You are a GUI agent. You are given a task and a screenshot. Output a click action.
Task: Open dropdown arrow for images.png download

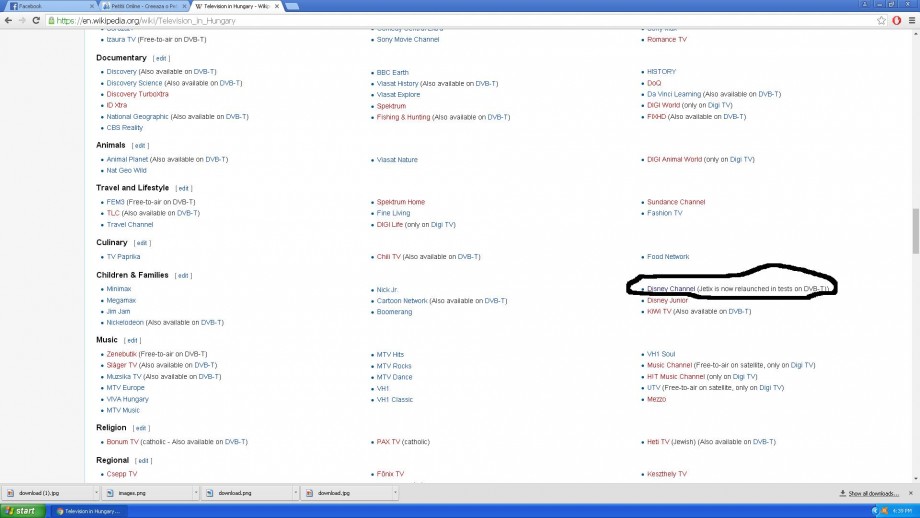[196, 493]
